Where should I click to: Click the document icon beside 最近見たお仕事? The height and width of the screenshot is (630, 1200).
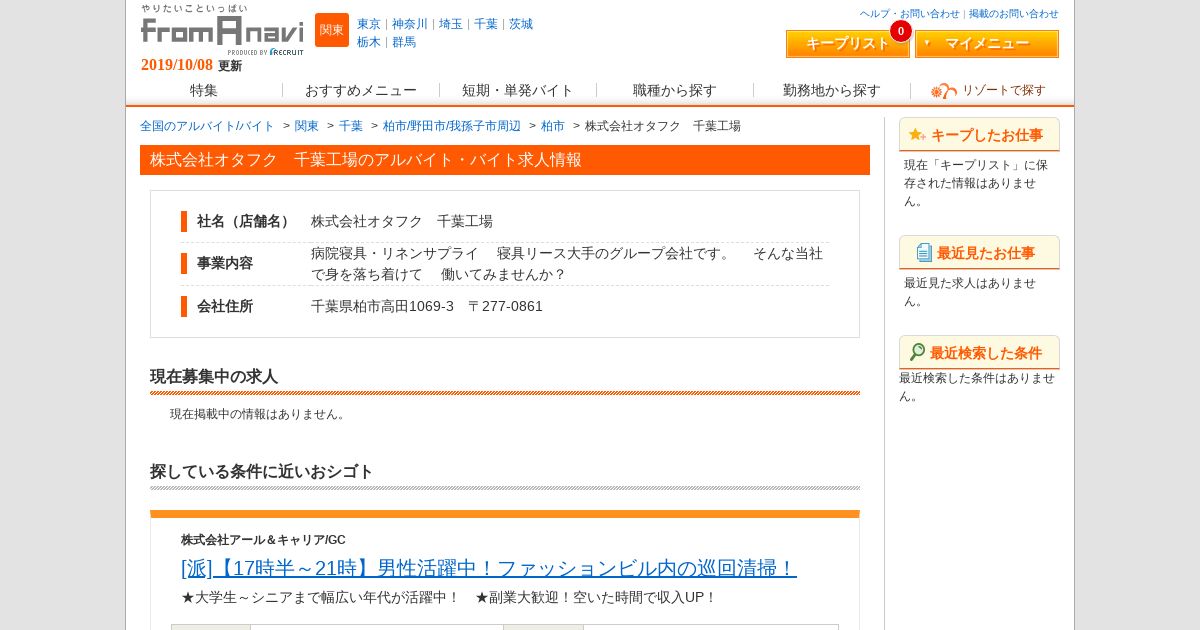point(924,252)
